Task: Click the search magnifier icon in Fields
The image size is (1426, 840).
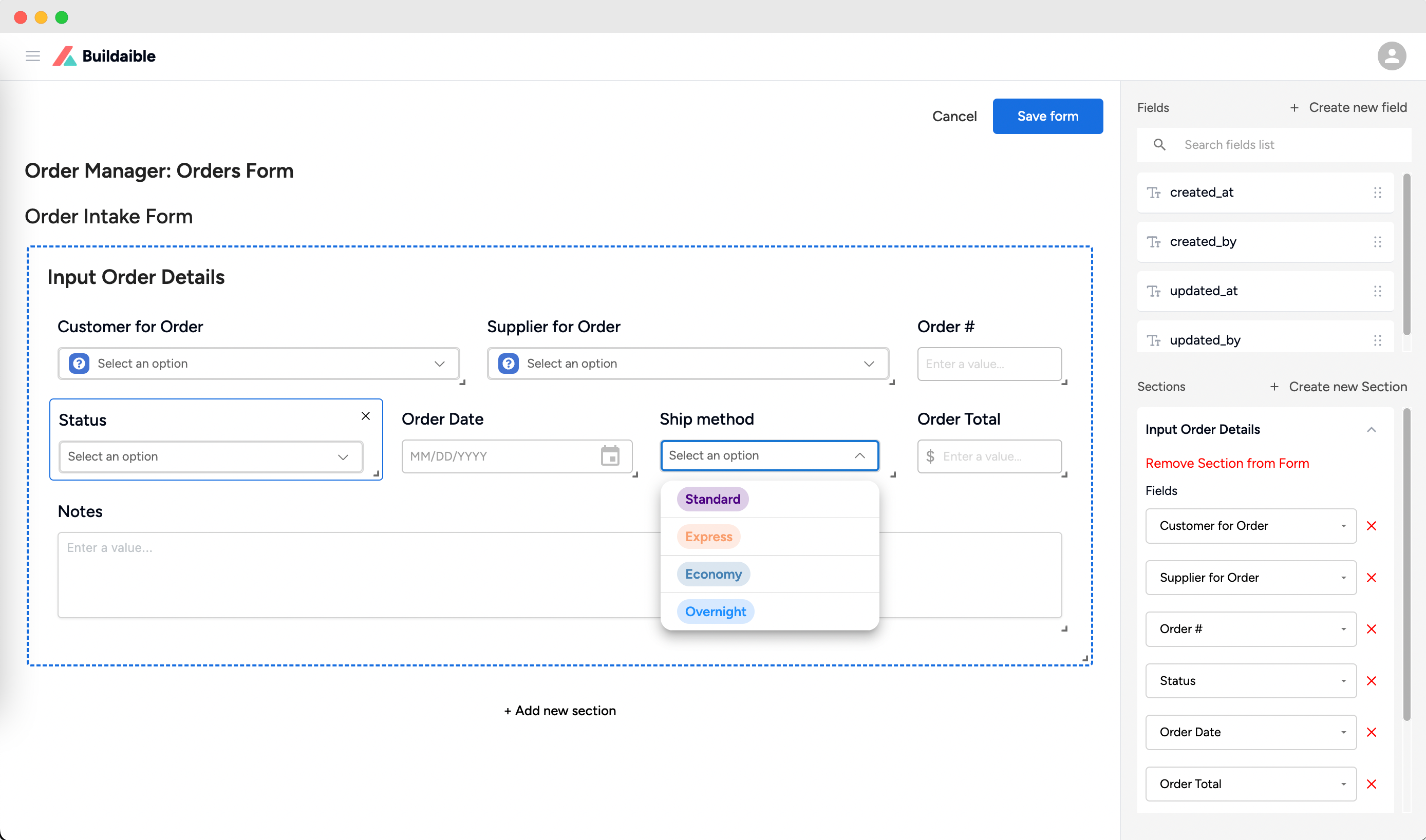Action: tap(1159, 145)
